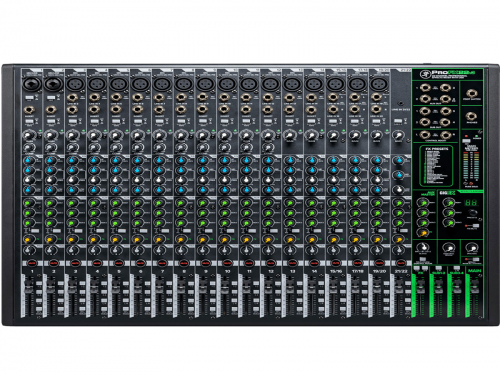This screenshot has width=500, height=375.
Task: Click the Control Room right output jack
Action: coord(445,135)
